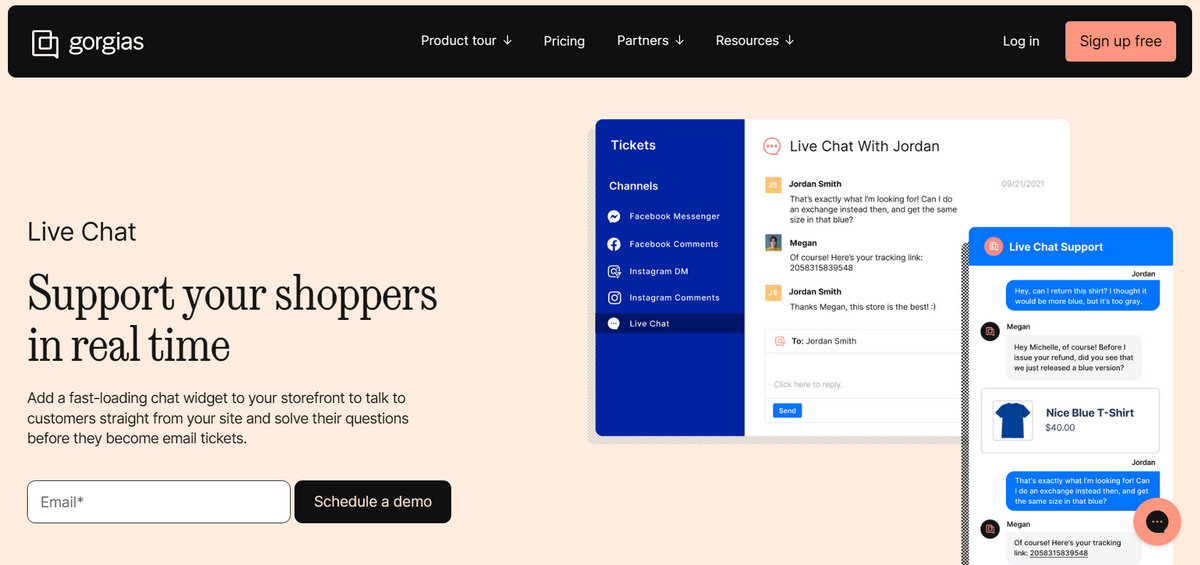Click the Instagram DM icon

(614, 271)
